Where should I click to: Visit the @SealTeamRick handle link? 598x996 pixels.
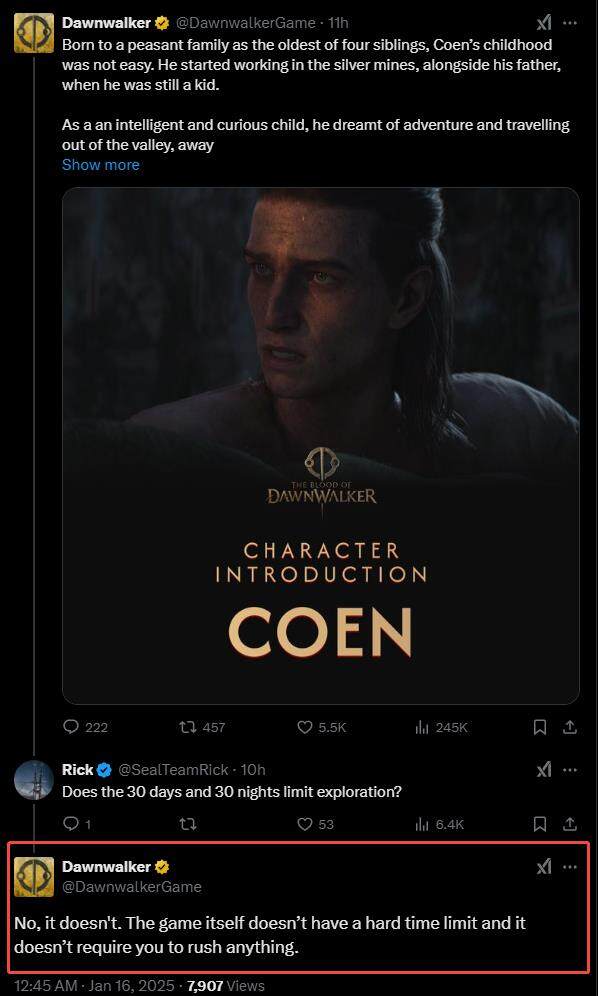173,770
